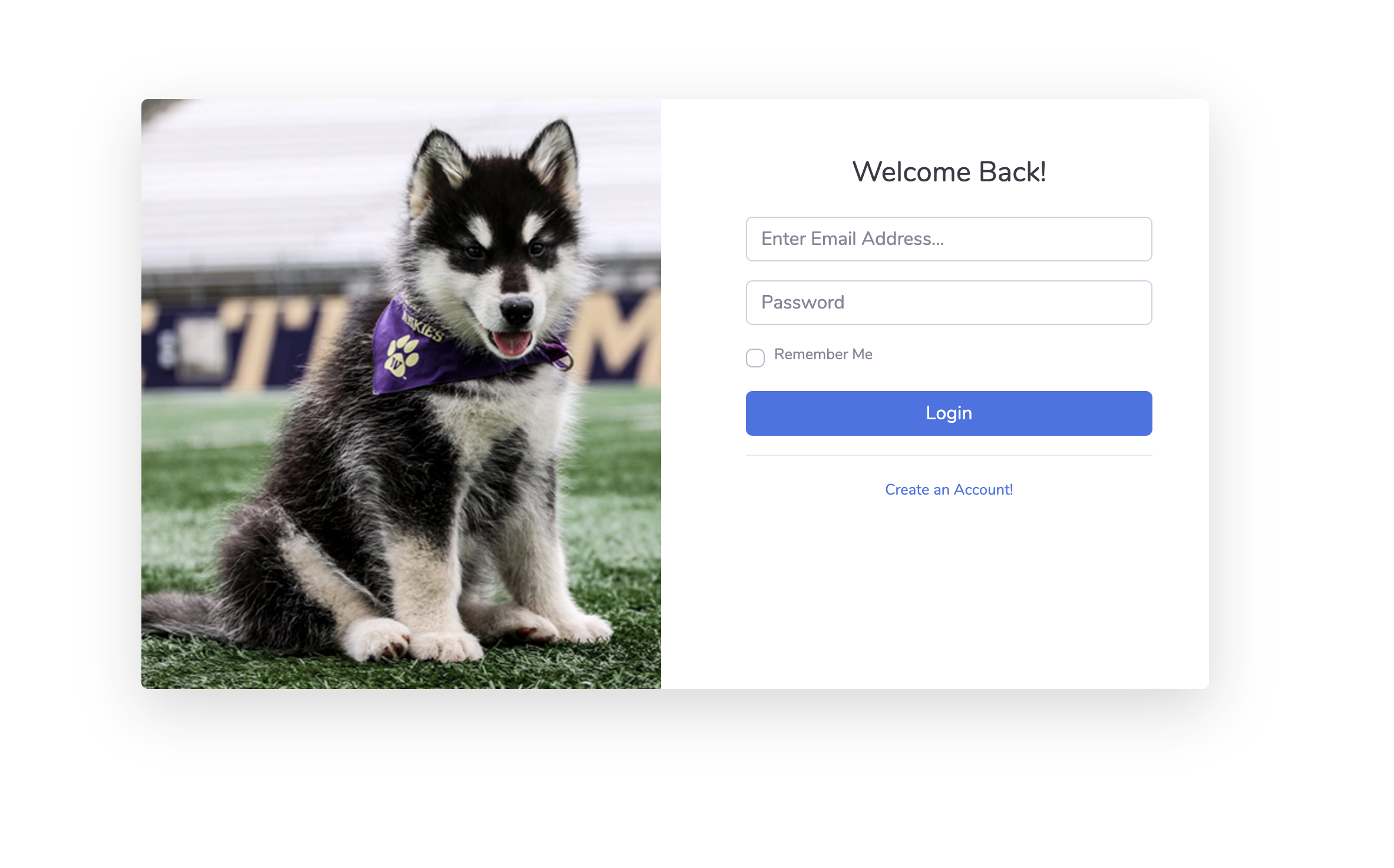Viewport: 1394px width, 868px height.
Task: Click the Enter Email Address input field
Action: point(949,239)
